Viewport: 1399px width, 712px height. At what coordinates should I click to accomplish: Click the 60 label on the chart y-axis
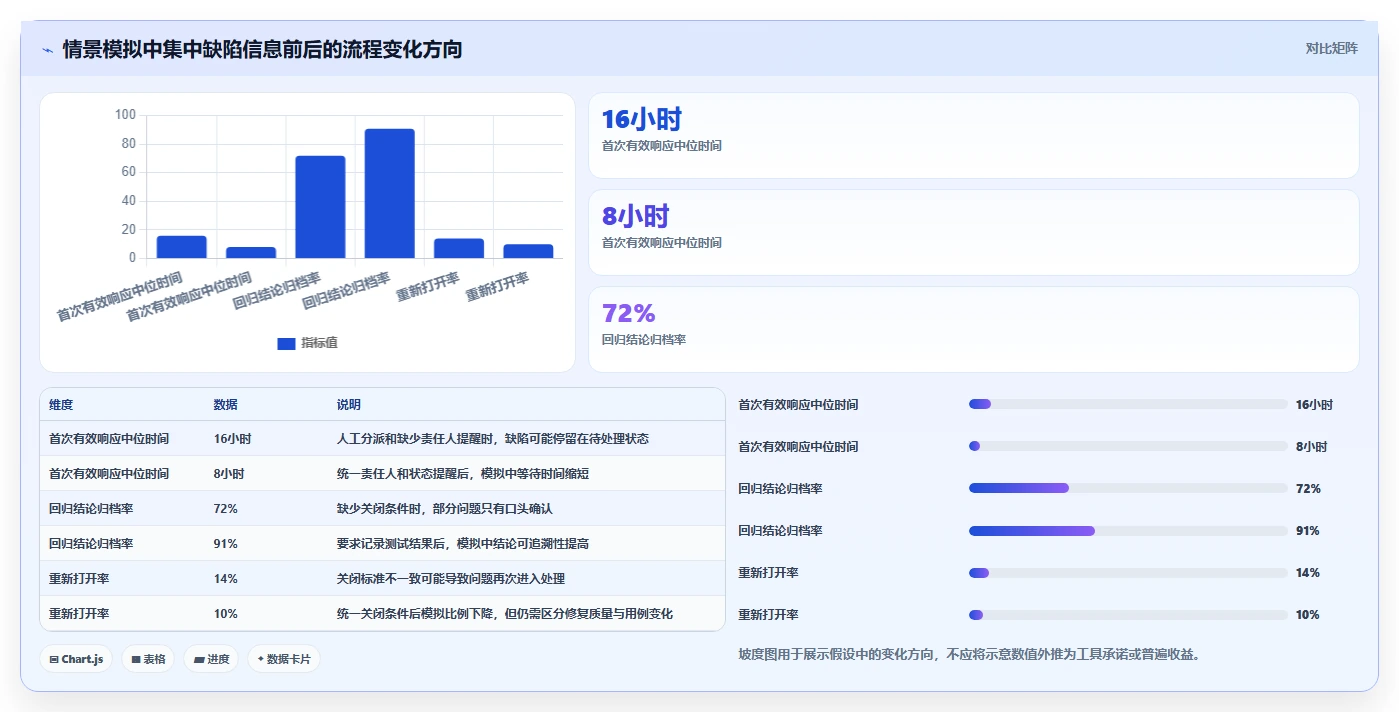click(128, 172)
